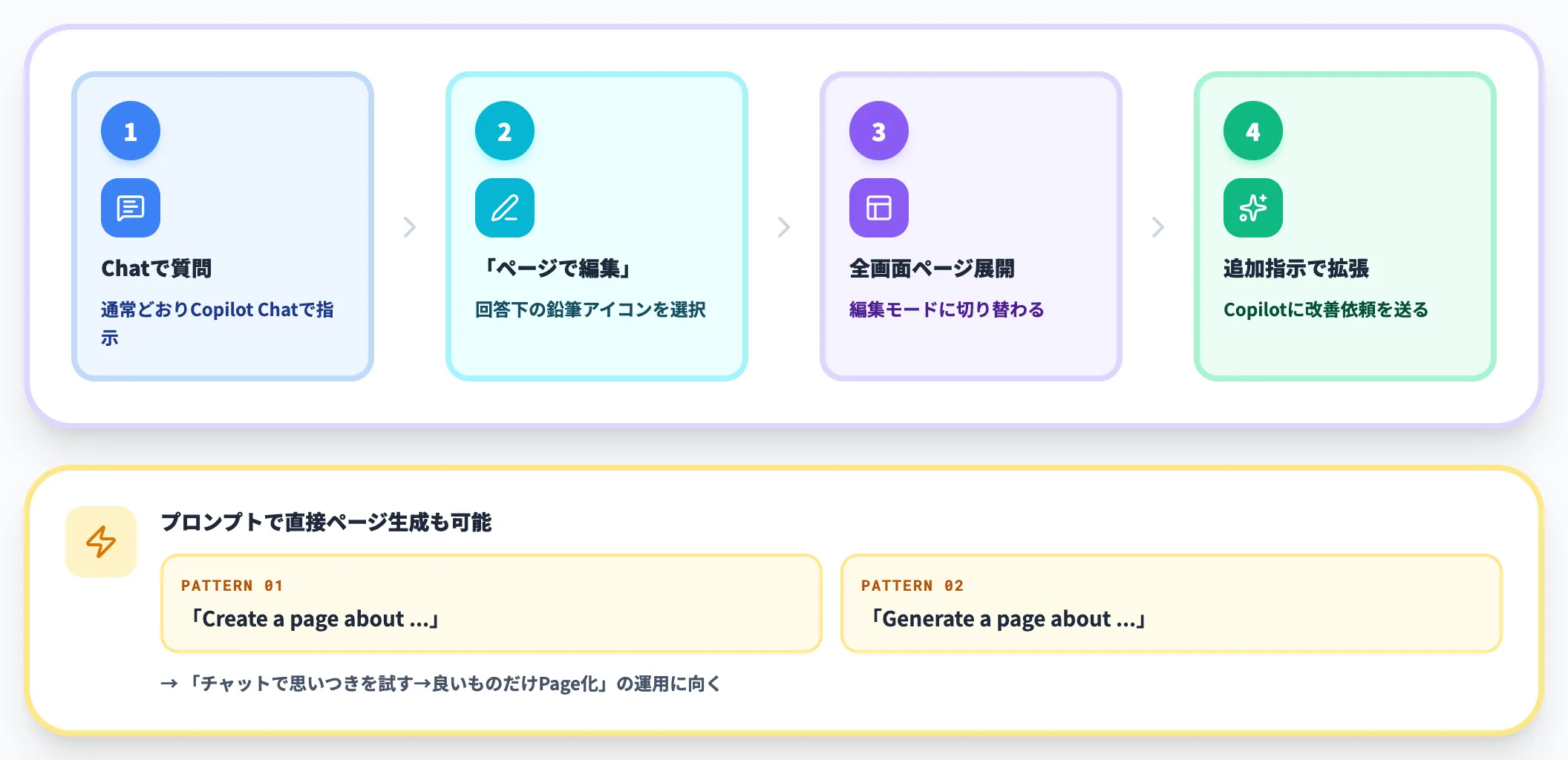This screenshot has height=760, width=1568.
Task: Click the チャットで思いつきを試す footnote text
Action: (441, 684)
